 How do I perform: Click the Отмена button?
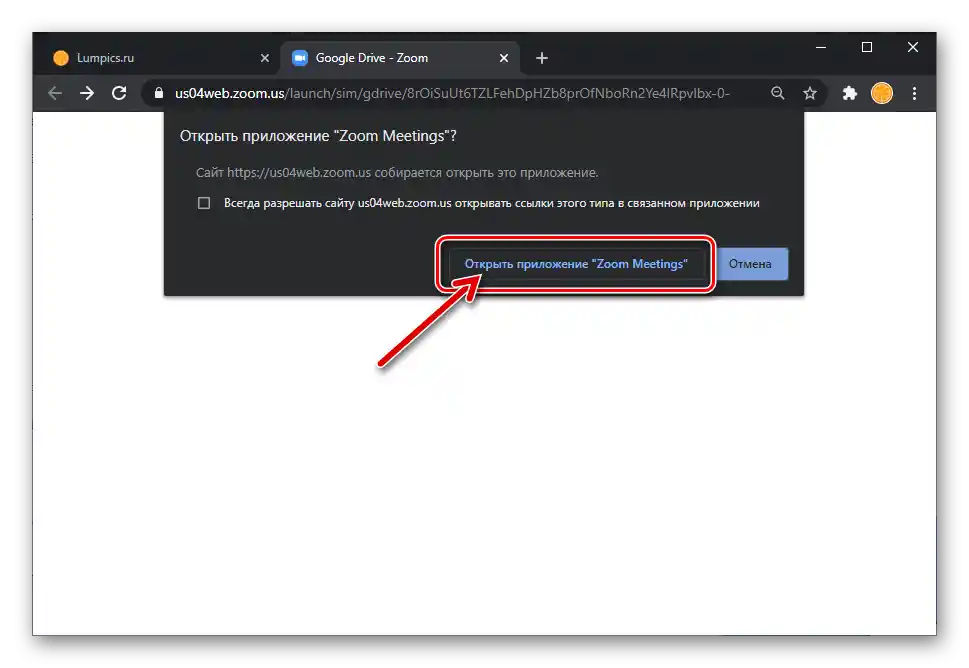click(750, 264)
